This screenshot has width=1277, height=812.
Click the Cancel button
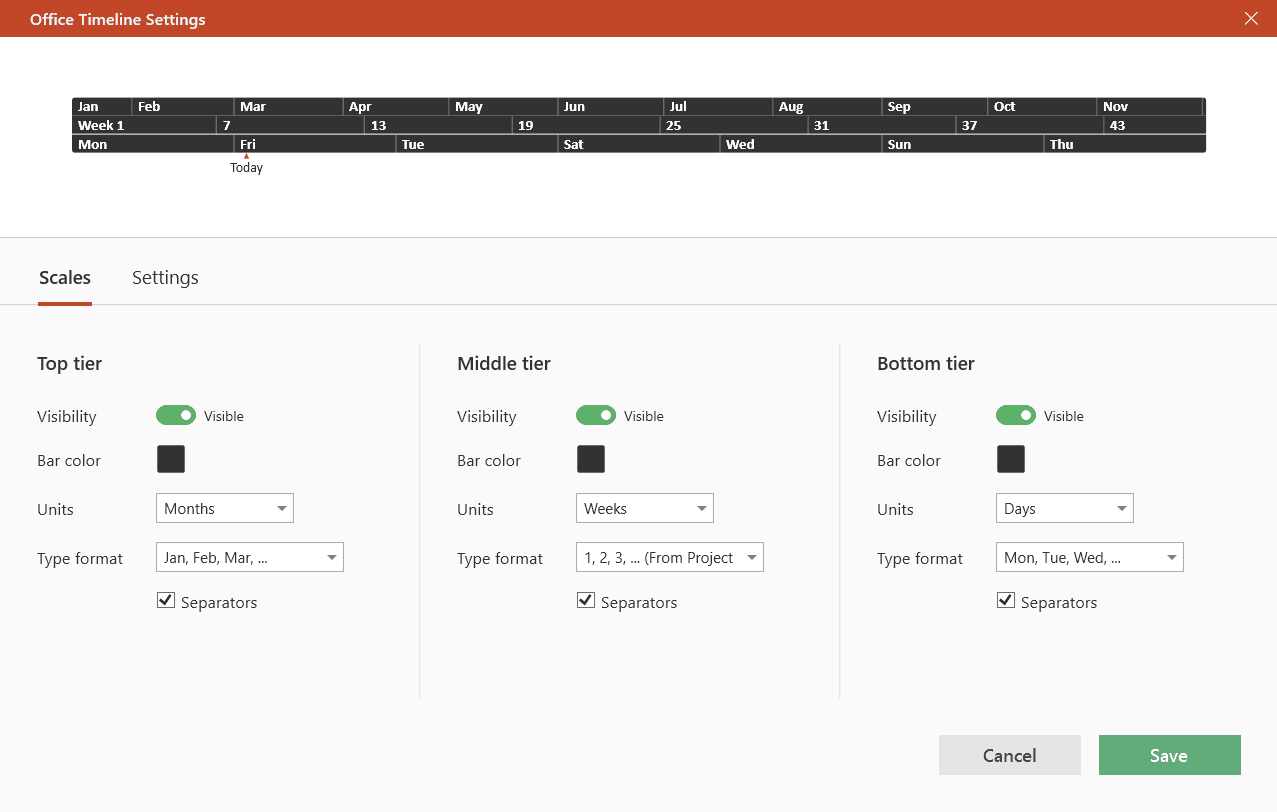pyautogui.click(x=1010, y=755)
